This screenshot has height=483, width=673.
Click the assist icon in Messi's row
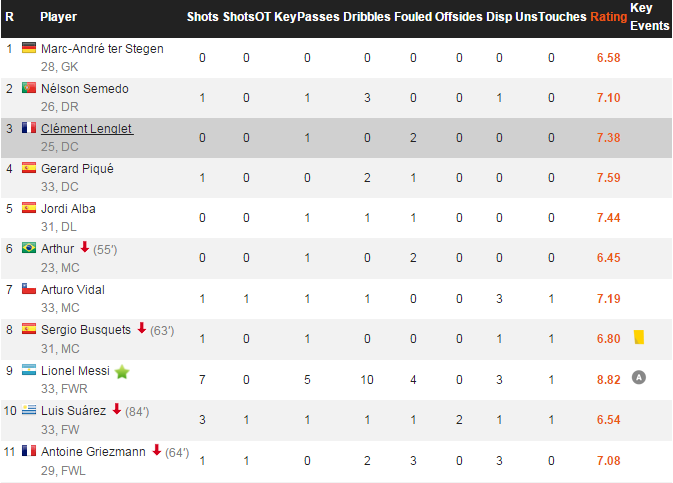[x=639, y=377]
